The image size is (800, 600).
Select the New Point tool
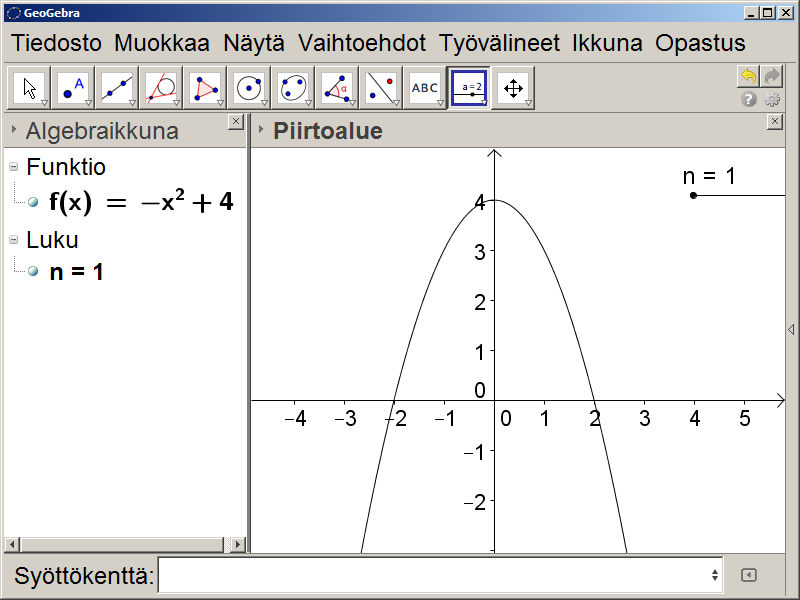pos(73,88)
